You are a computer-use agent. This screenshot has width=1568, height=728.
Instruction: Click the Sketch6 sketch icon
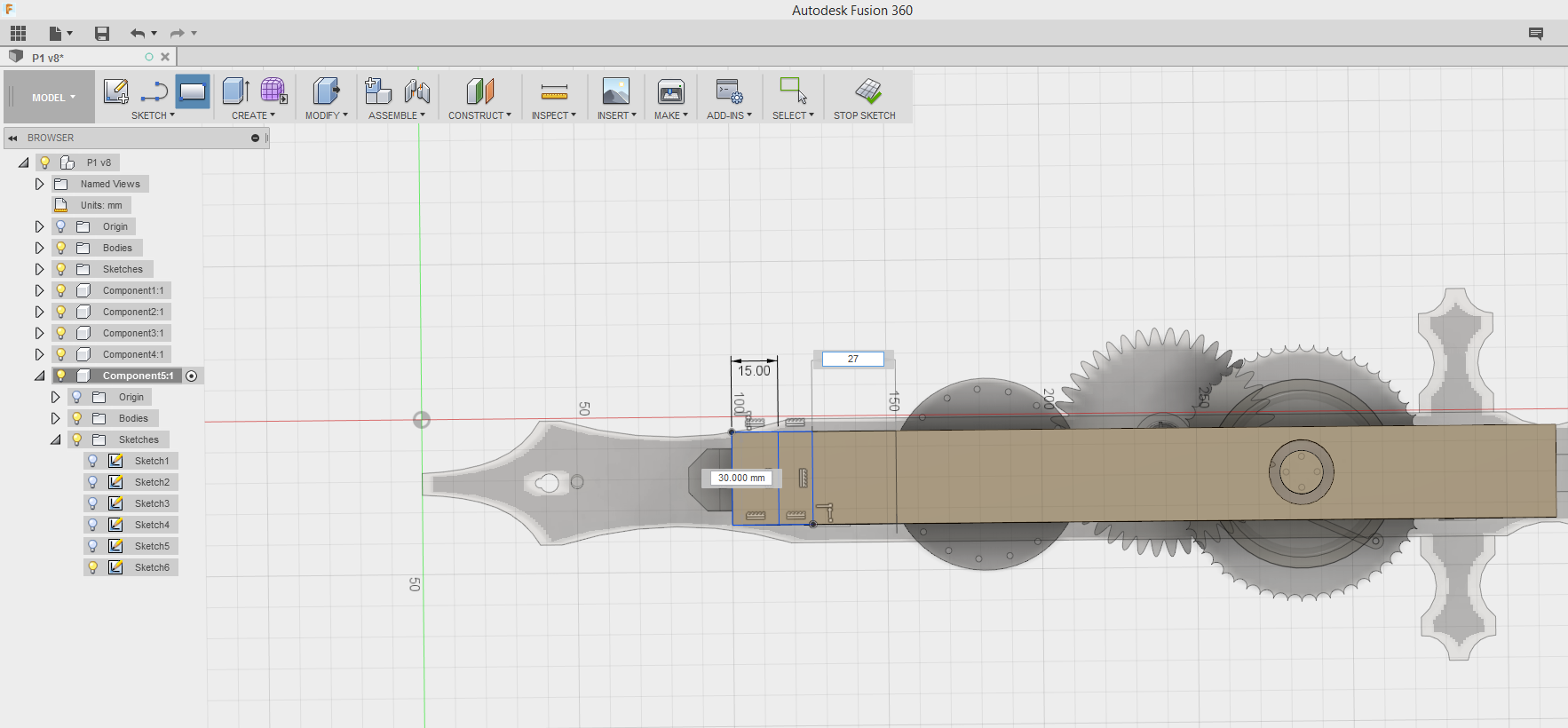pyautogui.click(x=115, y=567)
